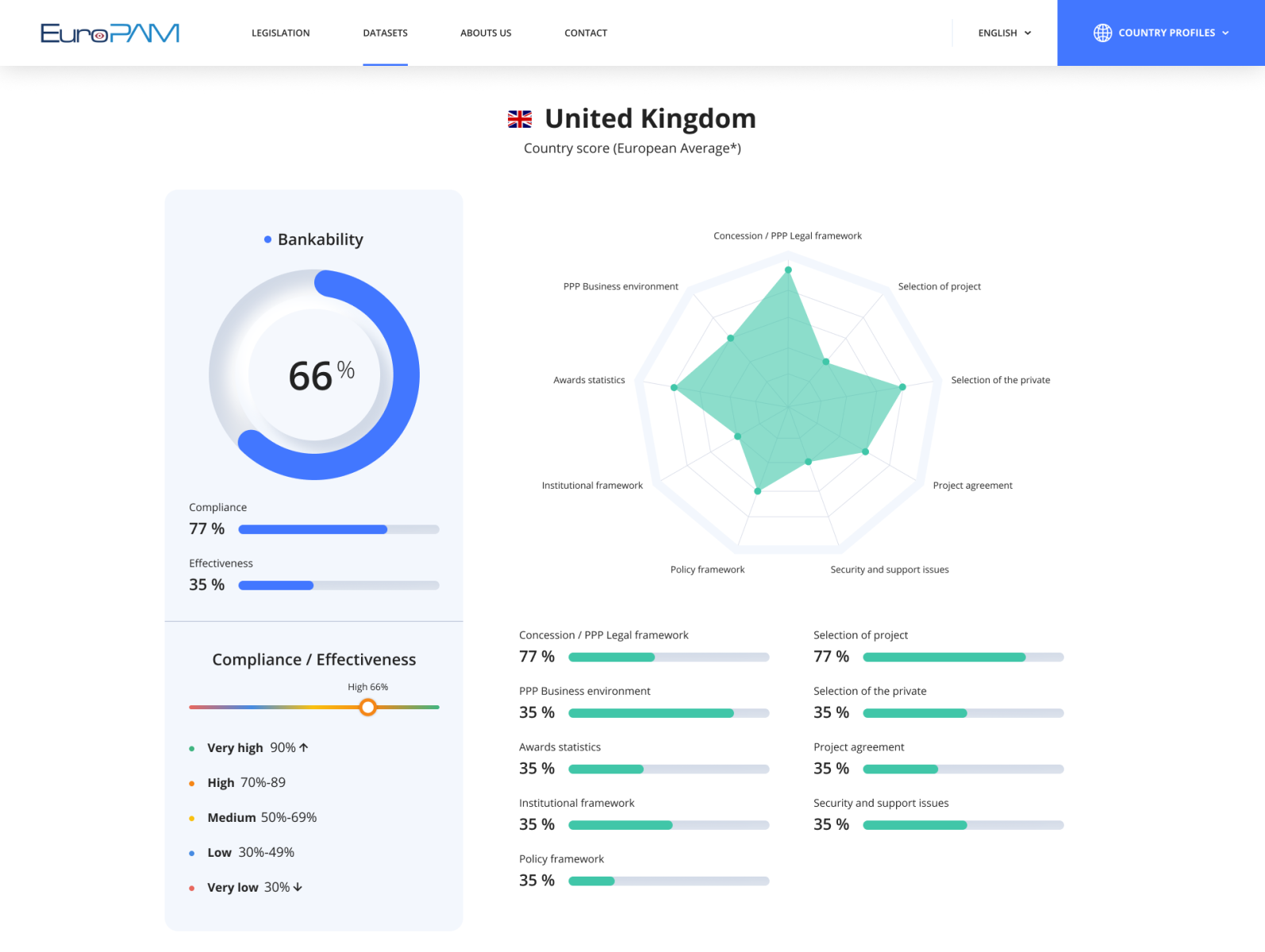
Task: Open the language chevron next to ENGLISH
Action: point(1029,33)
